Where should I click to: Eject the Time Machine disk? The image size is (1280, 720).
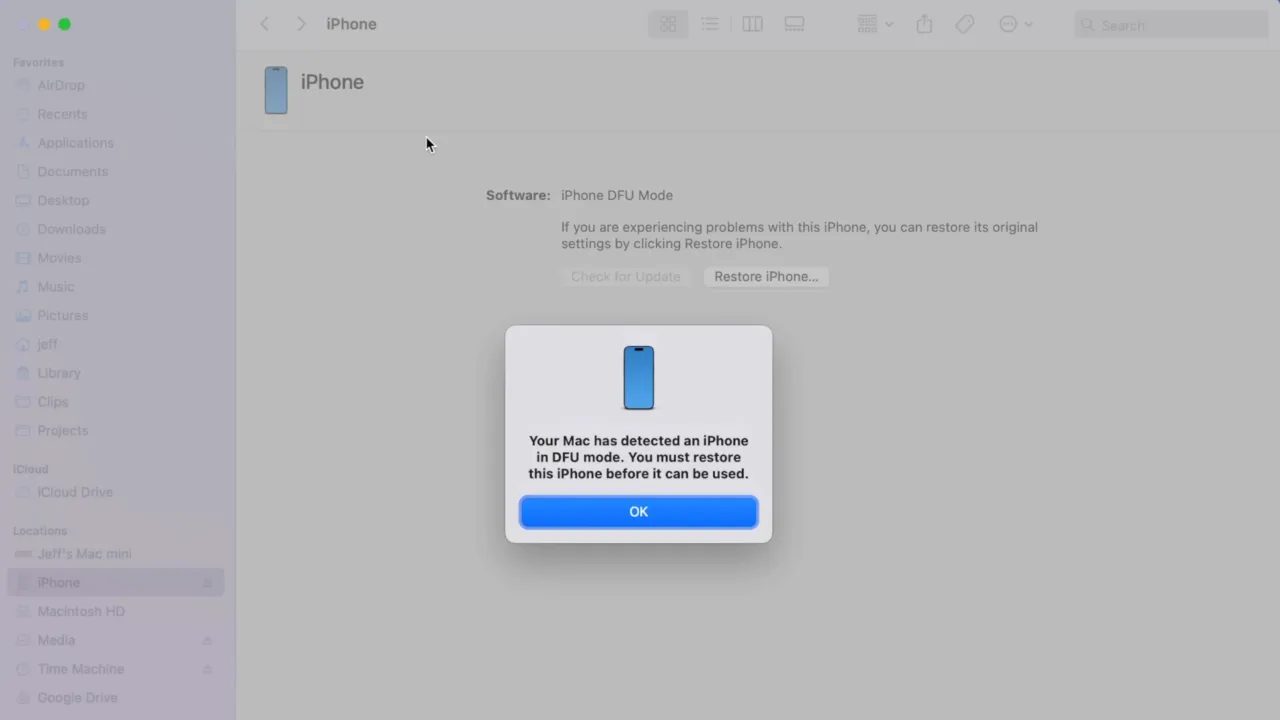coord(208,669)
